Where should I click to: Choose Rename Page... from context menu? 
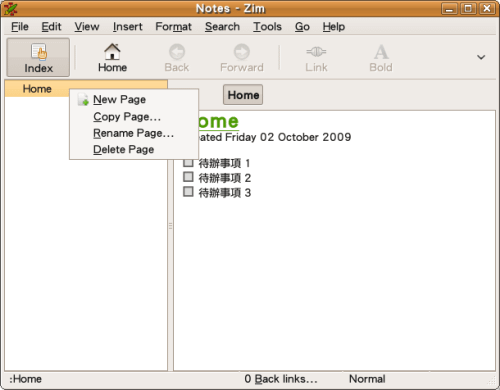(134, 133)
